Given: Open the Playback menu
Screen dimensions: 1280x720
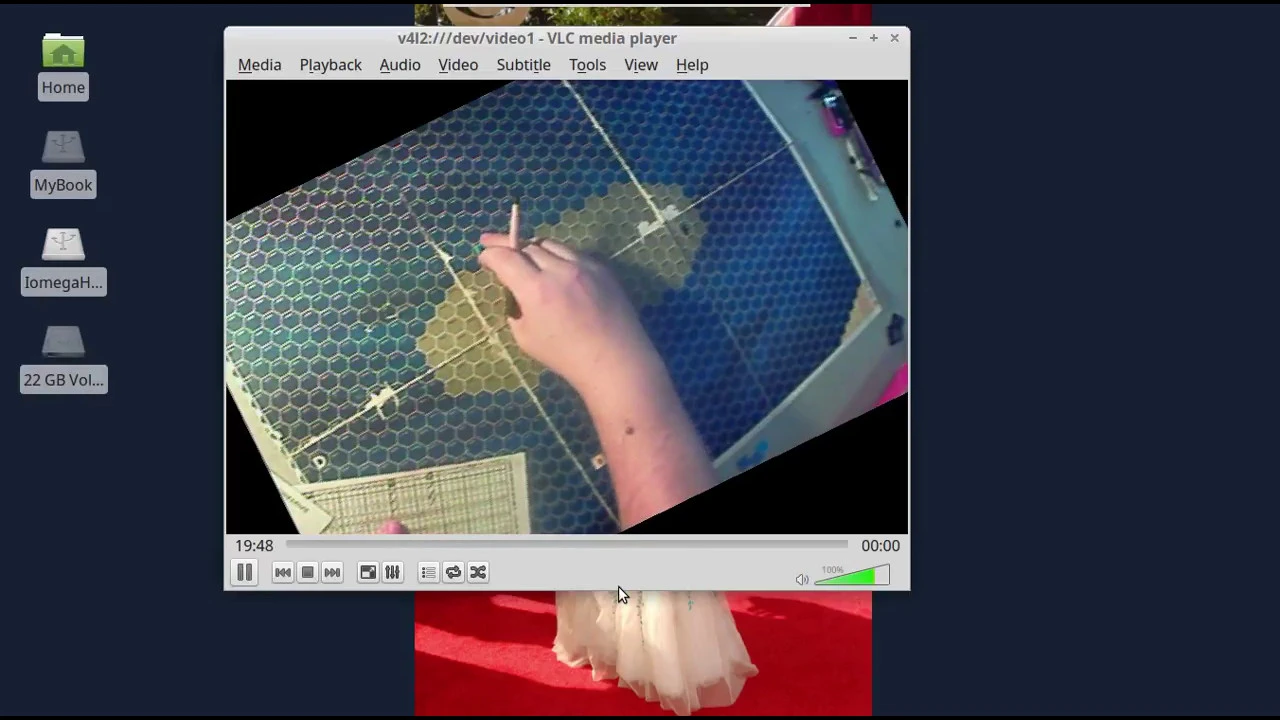Looking at the screenshot, I should point(330,65).
